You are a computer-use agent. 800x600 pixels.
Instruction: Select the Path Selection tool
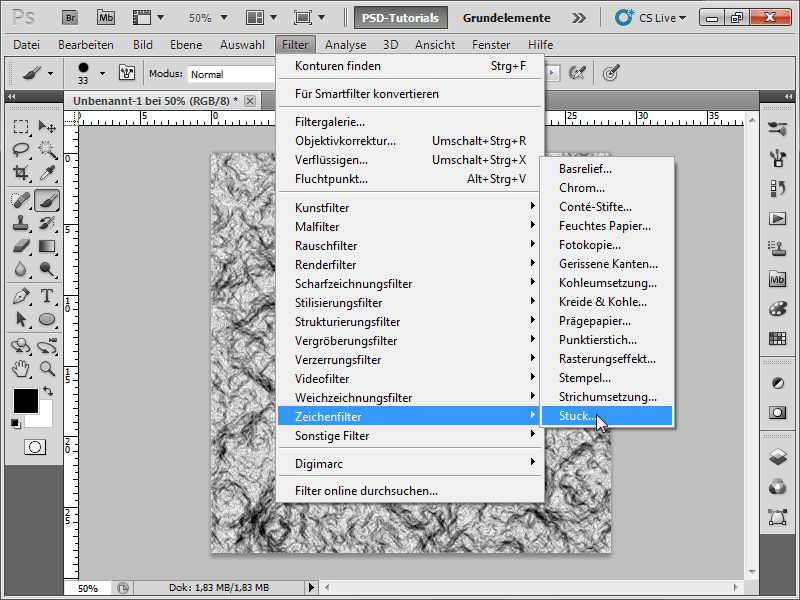pos(21,319)
